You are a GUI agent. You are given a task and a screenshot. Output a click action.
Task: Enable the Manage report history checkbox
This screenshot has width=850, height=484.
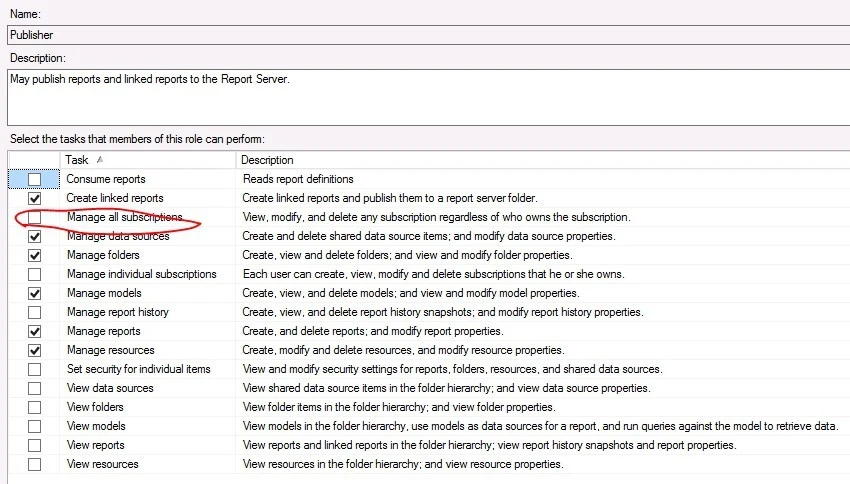point(35,313)
